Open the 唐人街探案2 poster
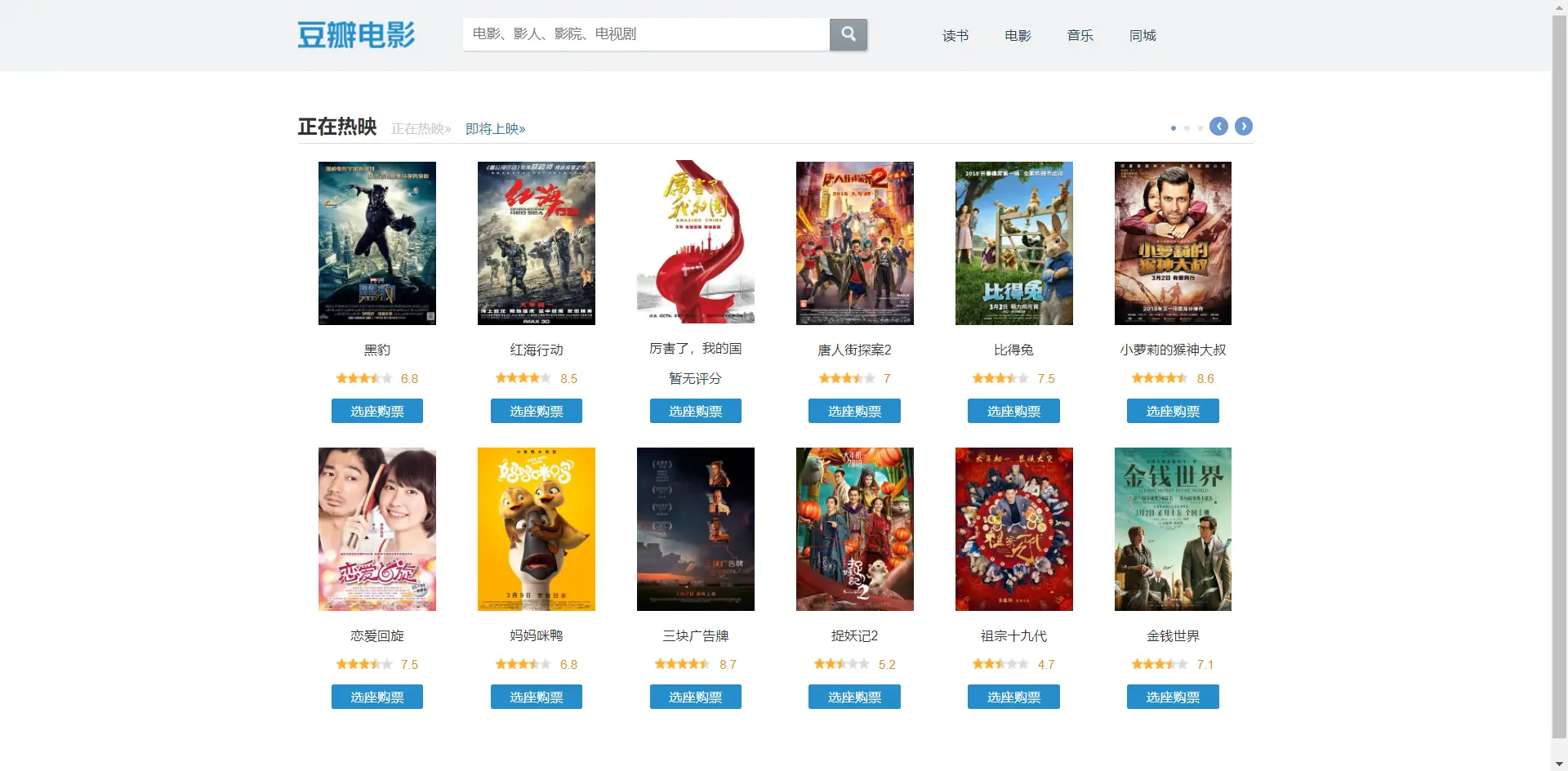The width and height of the screenshot is (1568, 771). coord(855,243)
